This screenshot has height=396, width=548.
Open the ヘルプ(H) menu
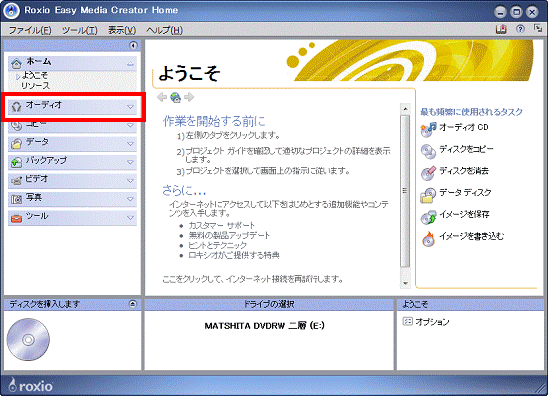pos(164,30)
